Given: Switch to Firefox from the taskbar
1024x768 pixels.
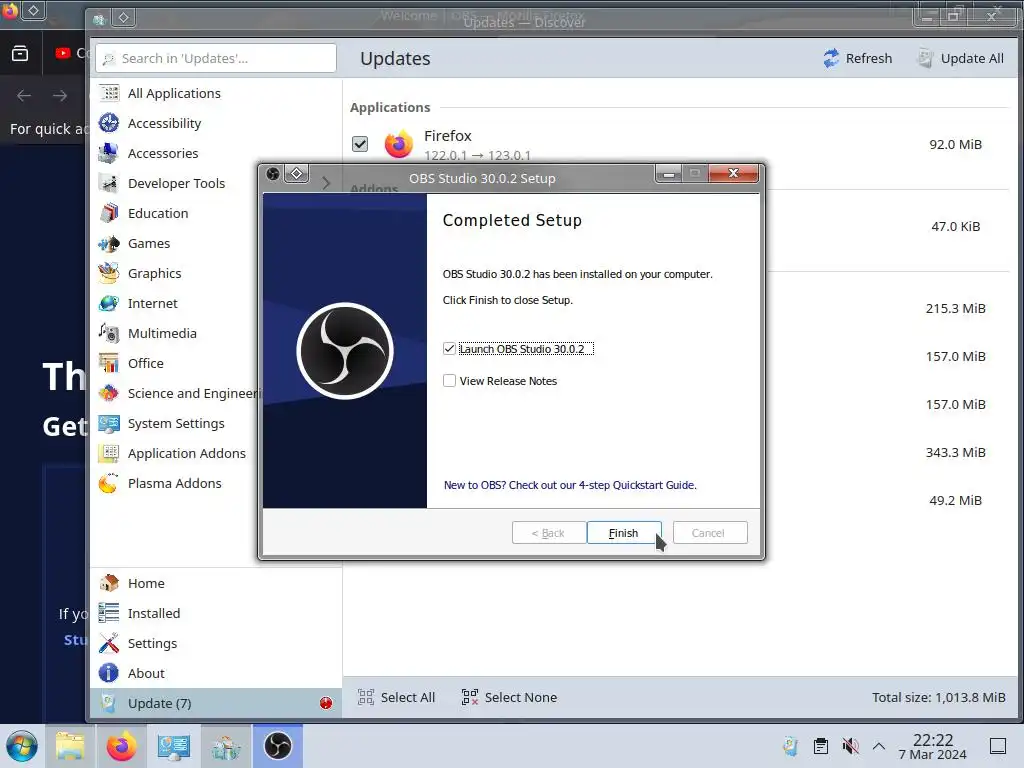Looking at the screenshot, I should 121,746.
